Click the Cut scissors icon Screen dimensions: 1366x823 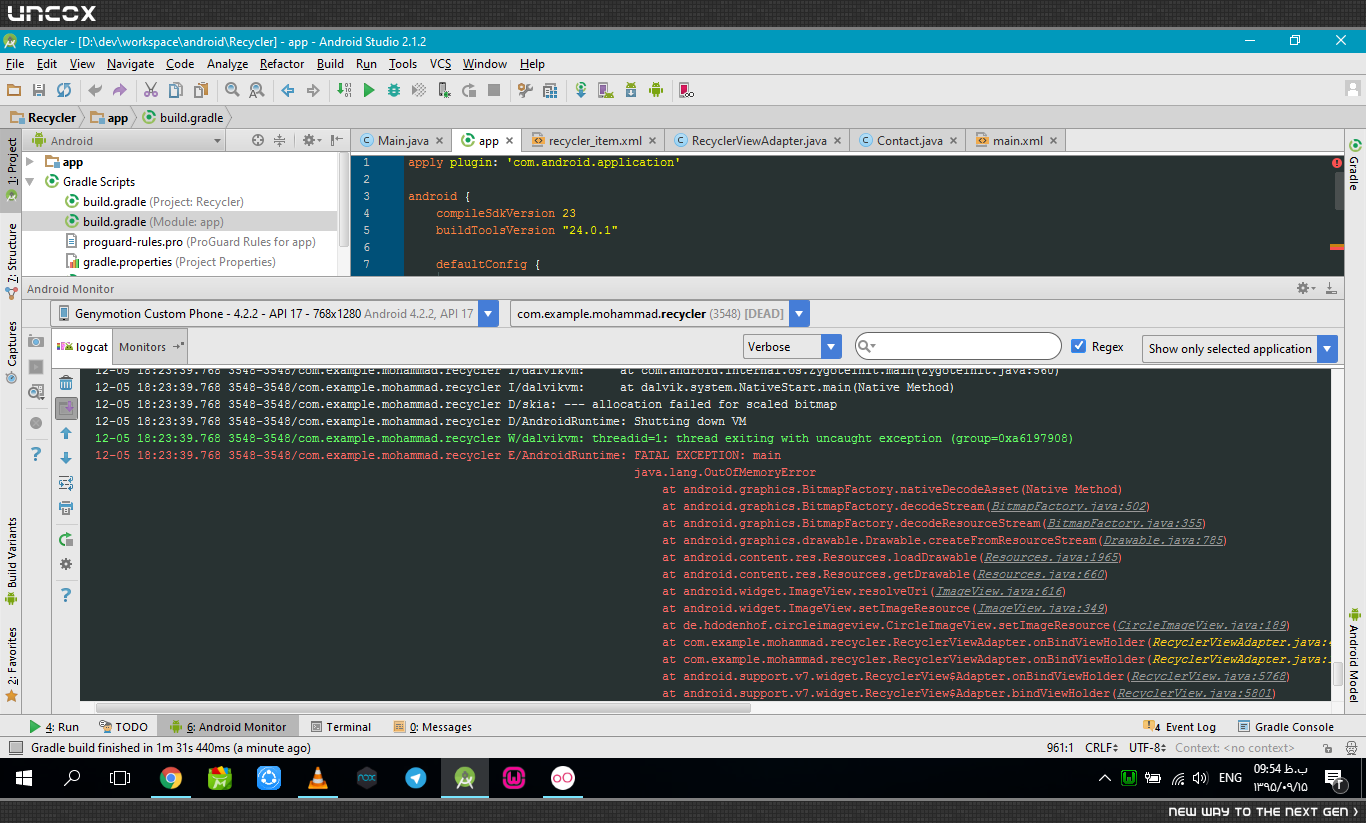point(151,90)
